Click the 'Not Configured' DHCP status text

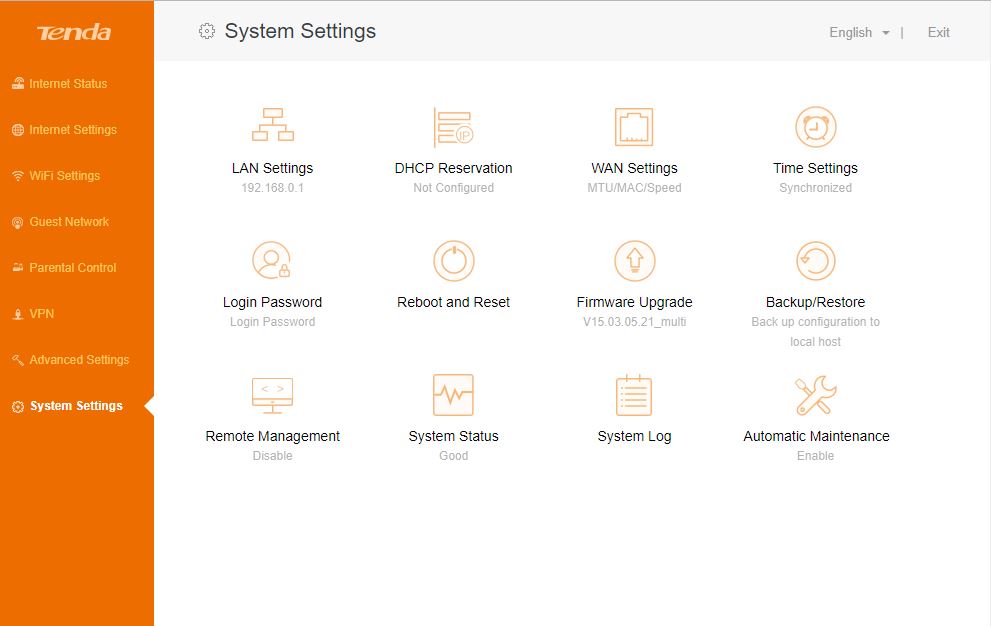tap(453, 188)
